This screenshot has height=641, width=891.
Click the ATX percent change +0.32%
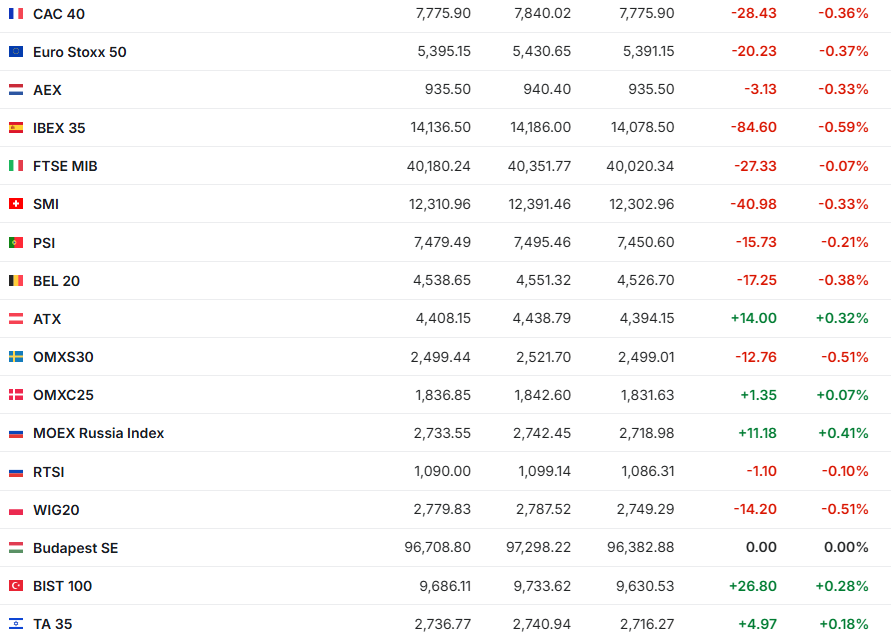(842, 319)
